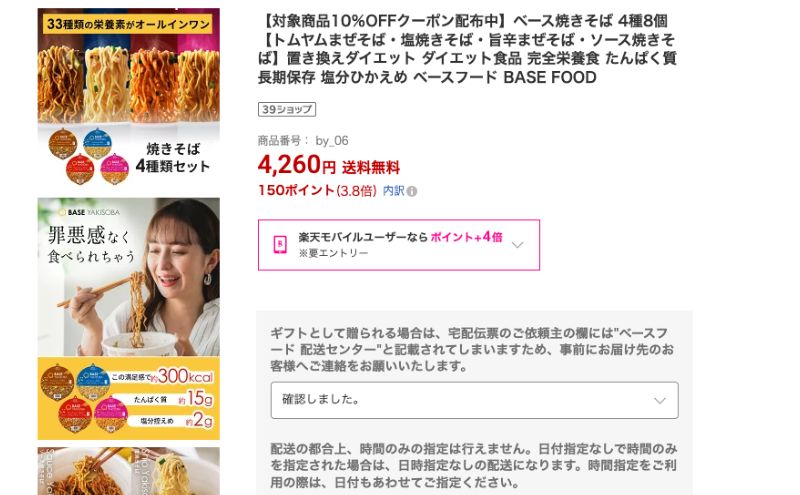Click the 4,260円 price text
Image resolution: width=800 pixels, height=495 pixels.
click(x=296, y=165)
